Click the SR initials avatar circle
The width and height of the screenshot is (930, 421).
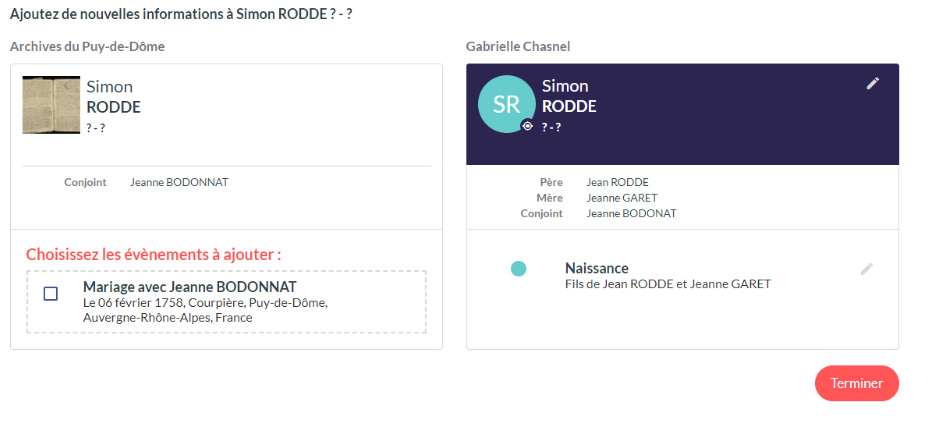506,104
